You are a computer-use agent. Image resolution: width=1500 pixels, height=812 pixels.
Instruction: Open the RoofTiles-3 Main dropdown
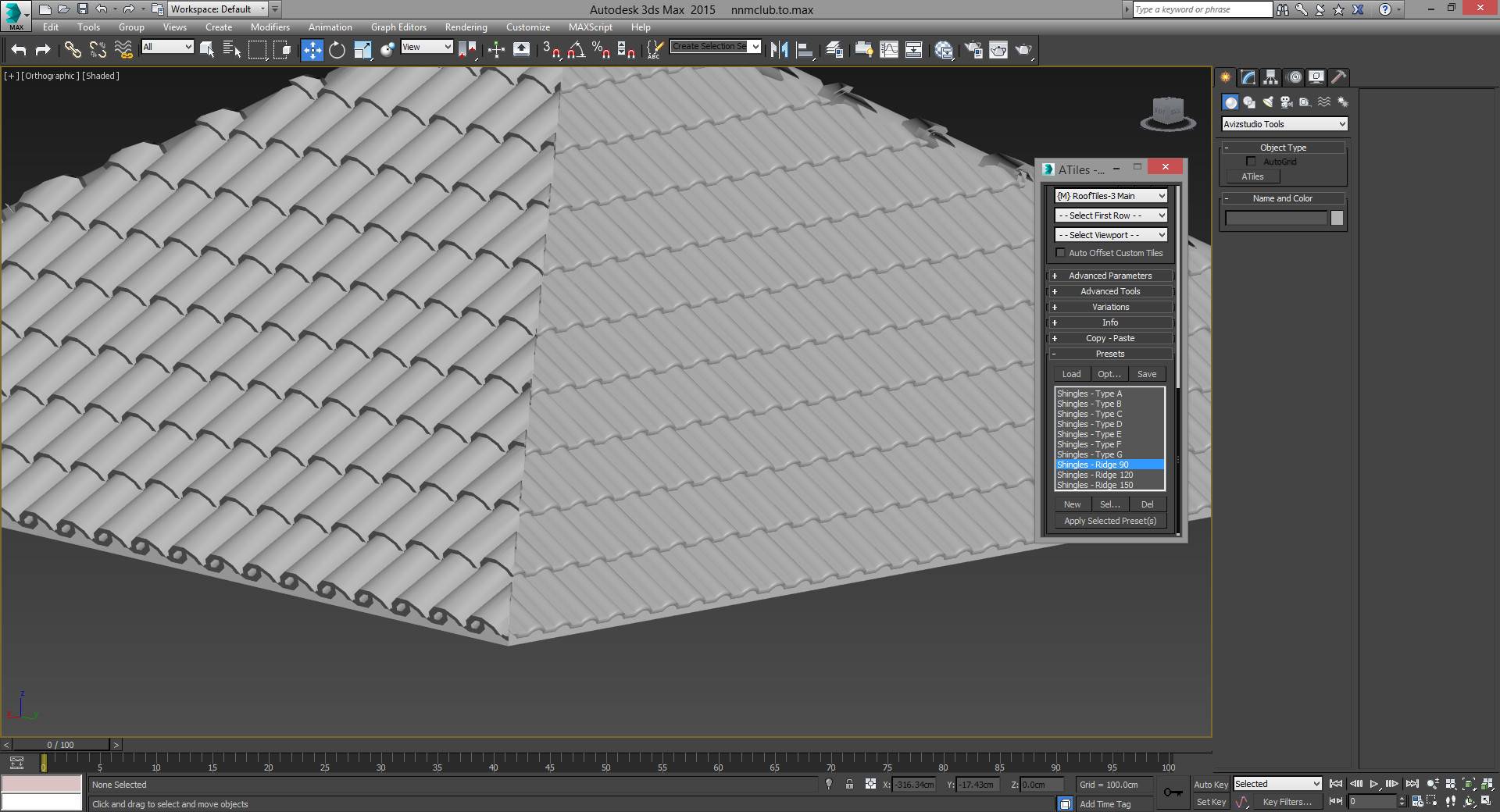coord(1111,196)
